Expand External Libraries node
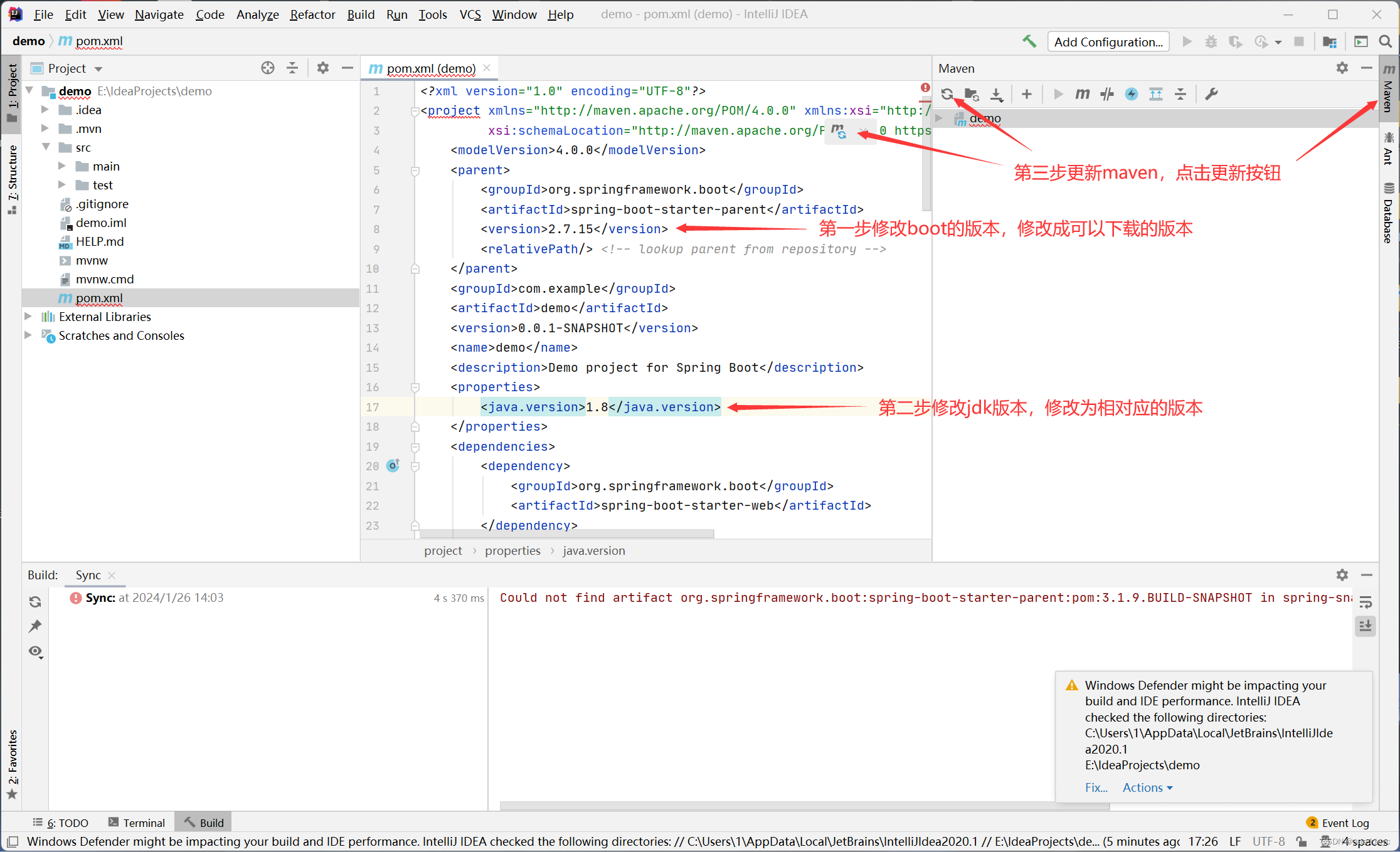Image resolution: width=1400 pixels, height=852 pixels. click(28, 317)
